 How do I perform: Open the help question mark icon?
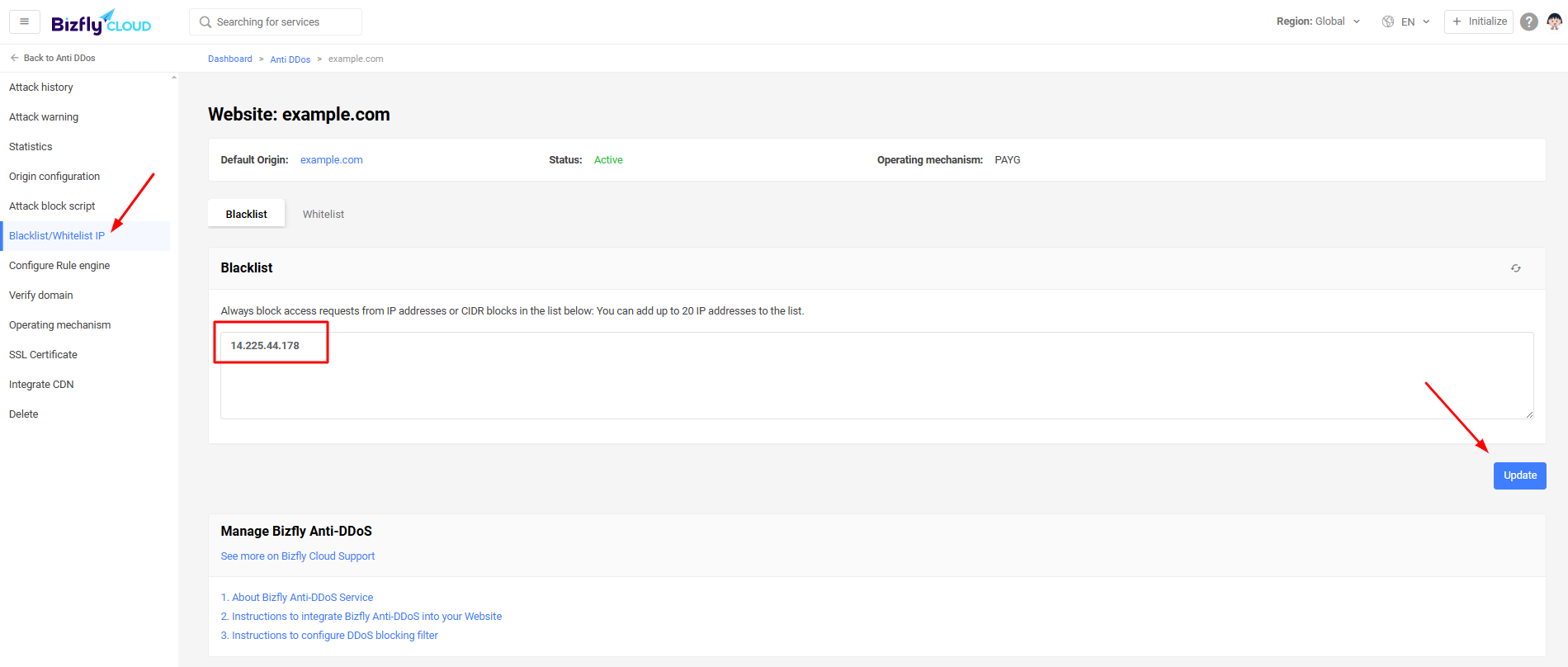(1529, 21)
